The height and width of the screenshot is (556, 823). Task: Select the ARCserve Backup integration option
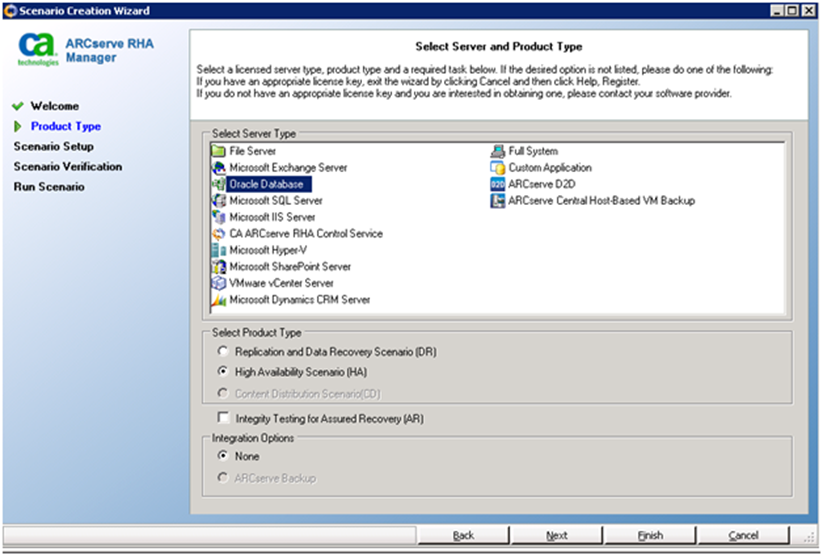point(223,477)
